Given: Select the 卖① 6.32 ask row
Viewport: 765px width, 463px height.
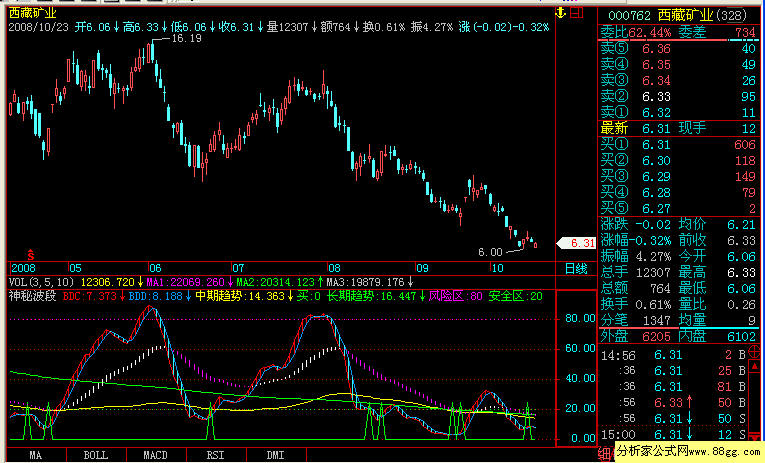Looking at the screenshot, I should point(678,113).
